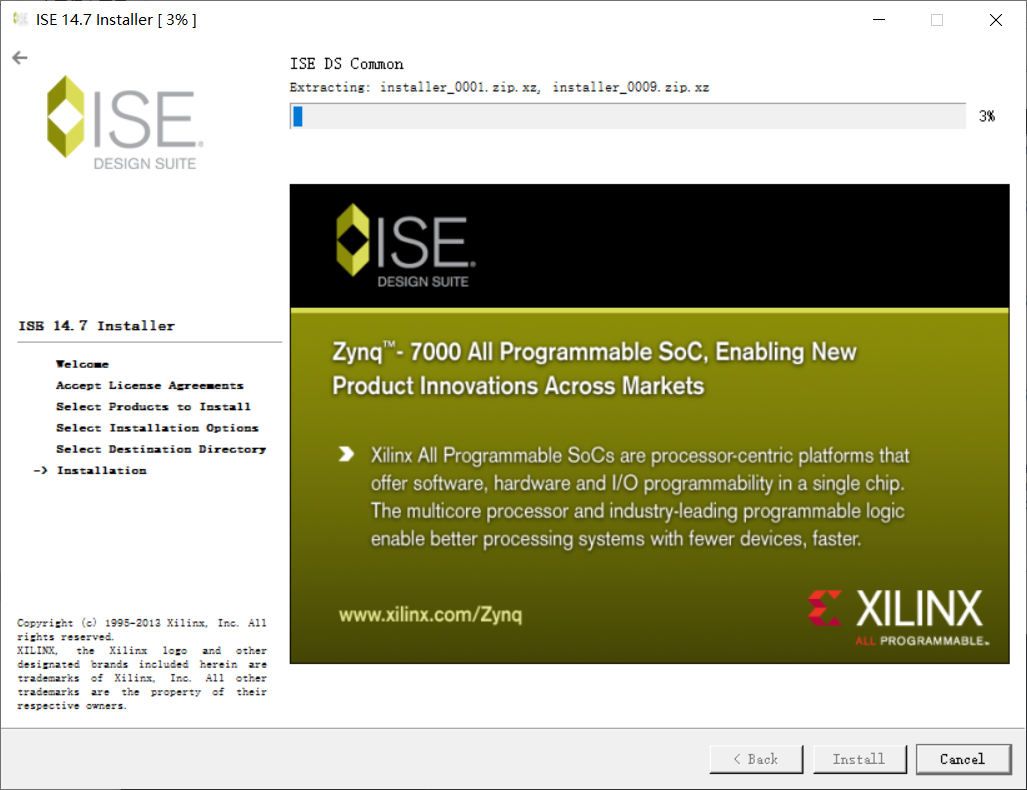Minimize the installer window
Image resolution: width=1027 pixels, height=790 pixels.
(879, 20)
